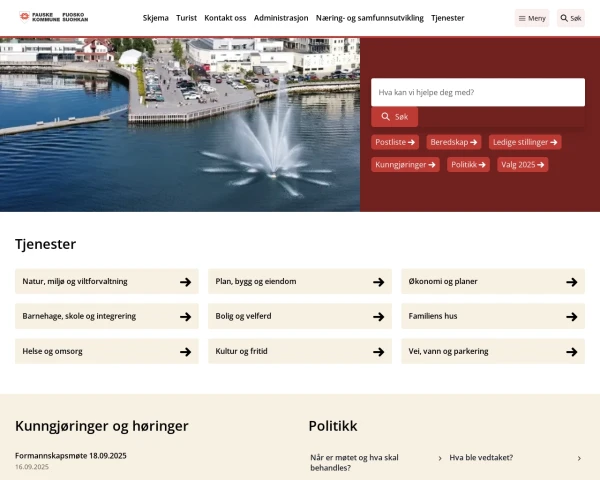Click arrow on Helse og omsorg
The height and width of the screenshot is (480, 600).
185,352
